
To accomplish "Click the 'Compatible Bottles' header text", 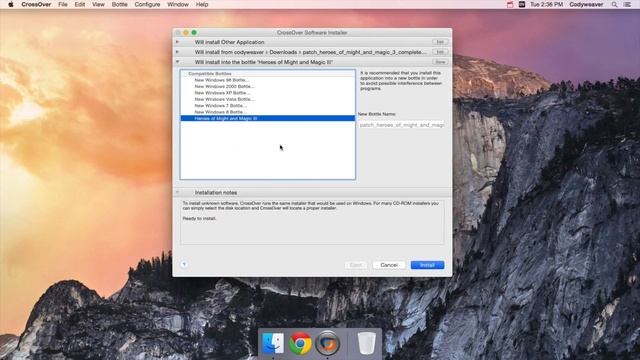I will pyautogui.click(x=210, y=74).
